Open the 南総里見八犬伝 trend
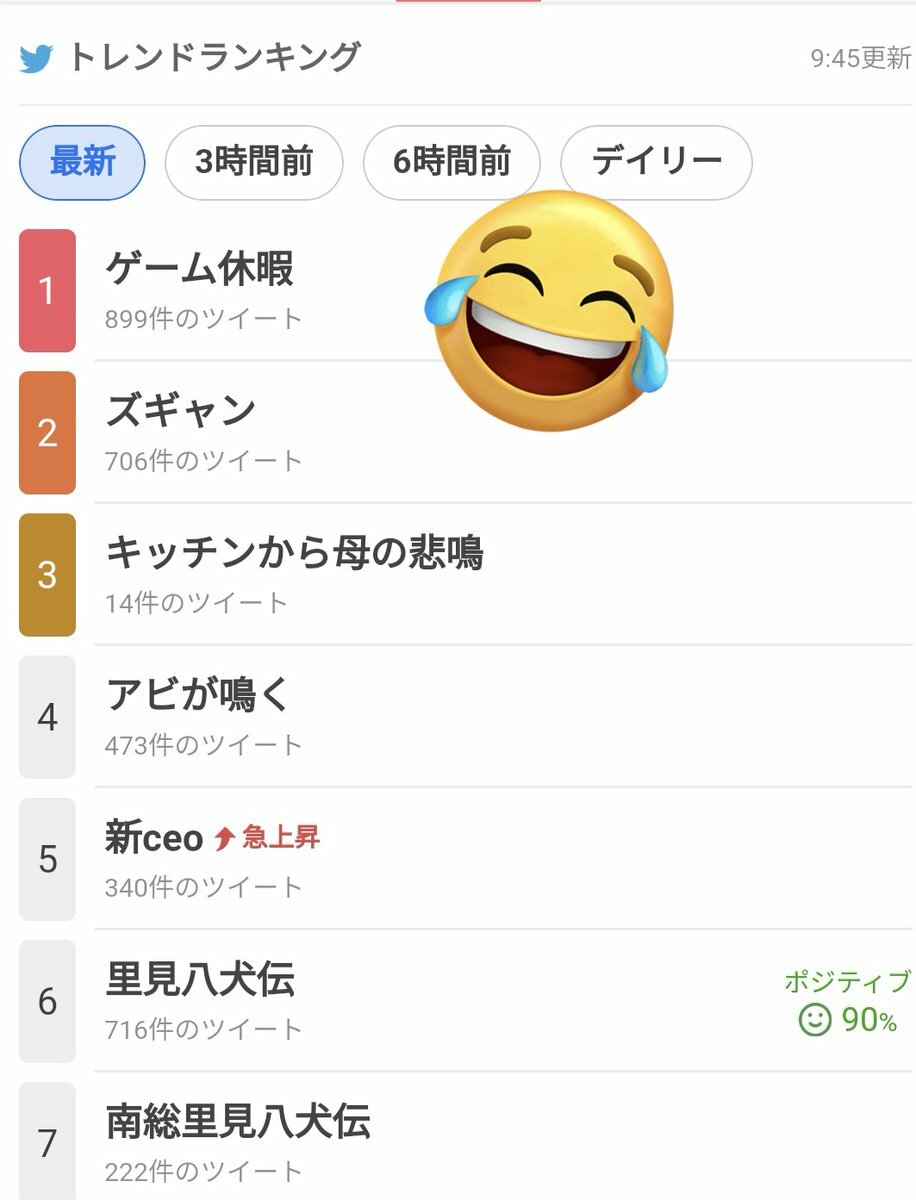This screenshot has width=916, height=1200. pyautogui.click(x=238, y=1122)
